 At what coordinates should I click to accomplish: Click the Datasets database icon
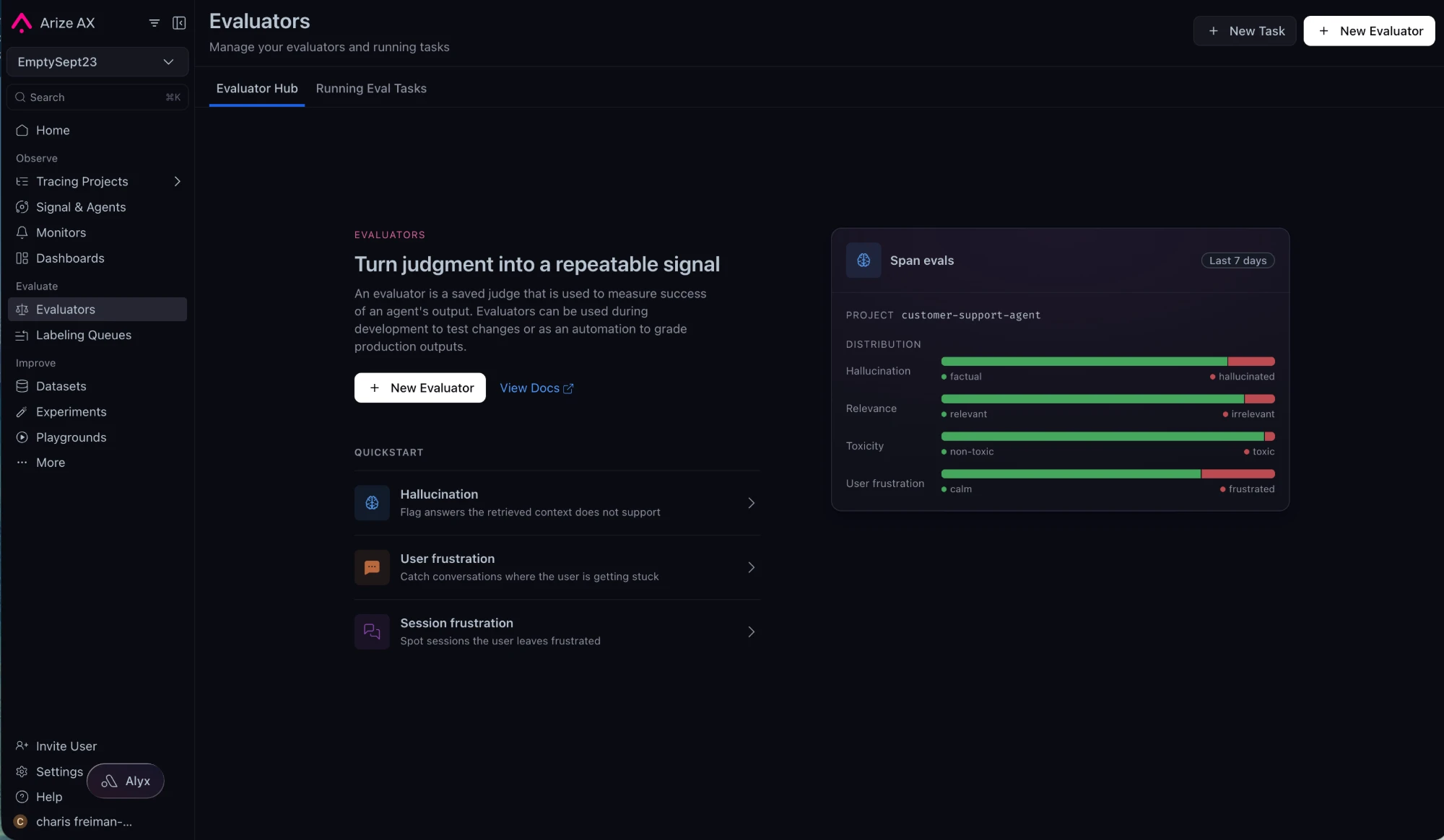(x=22, y=387)
